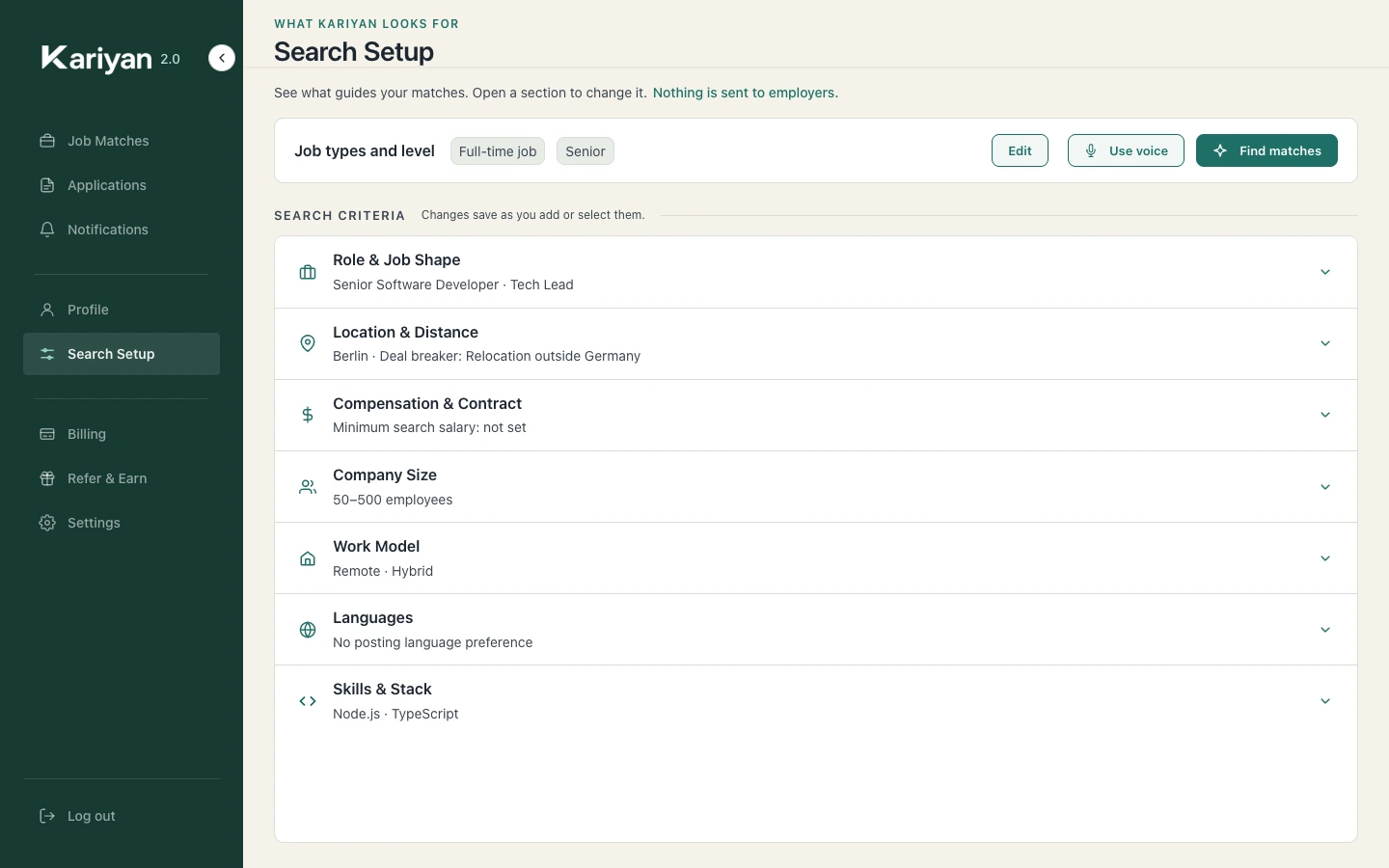Click the gift icon beside Refer & Earn
The image size is (1389, 868).
pos(47,478)
